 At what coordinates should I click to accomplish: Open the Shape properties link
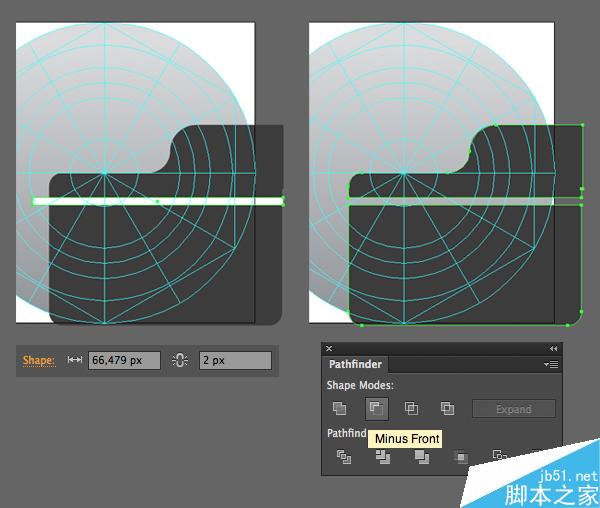pyautogui.click(x=39, y=360)
